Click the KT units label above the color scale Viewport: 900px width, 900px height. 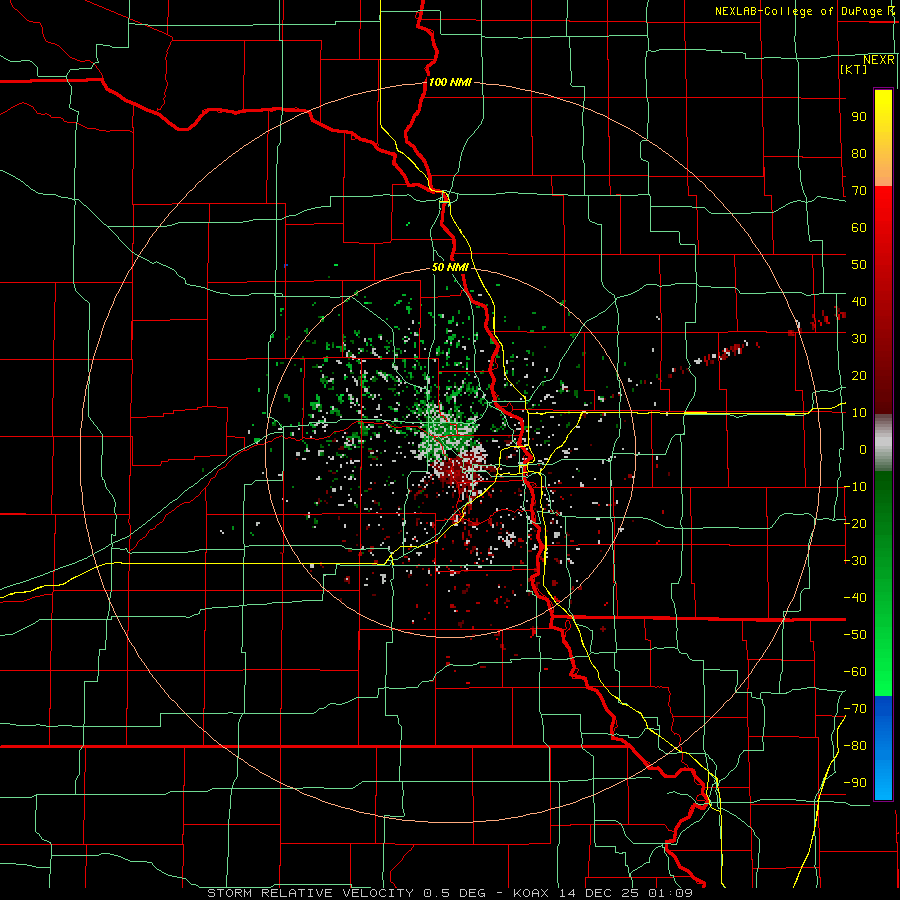(x=854, y=69)
